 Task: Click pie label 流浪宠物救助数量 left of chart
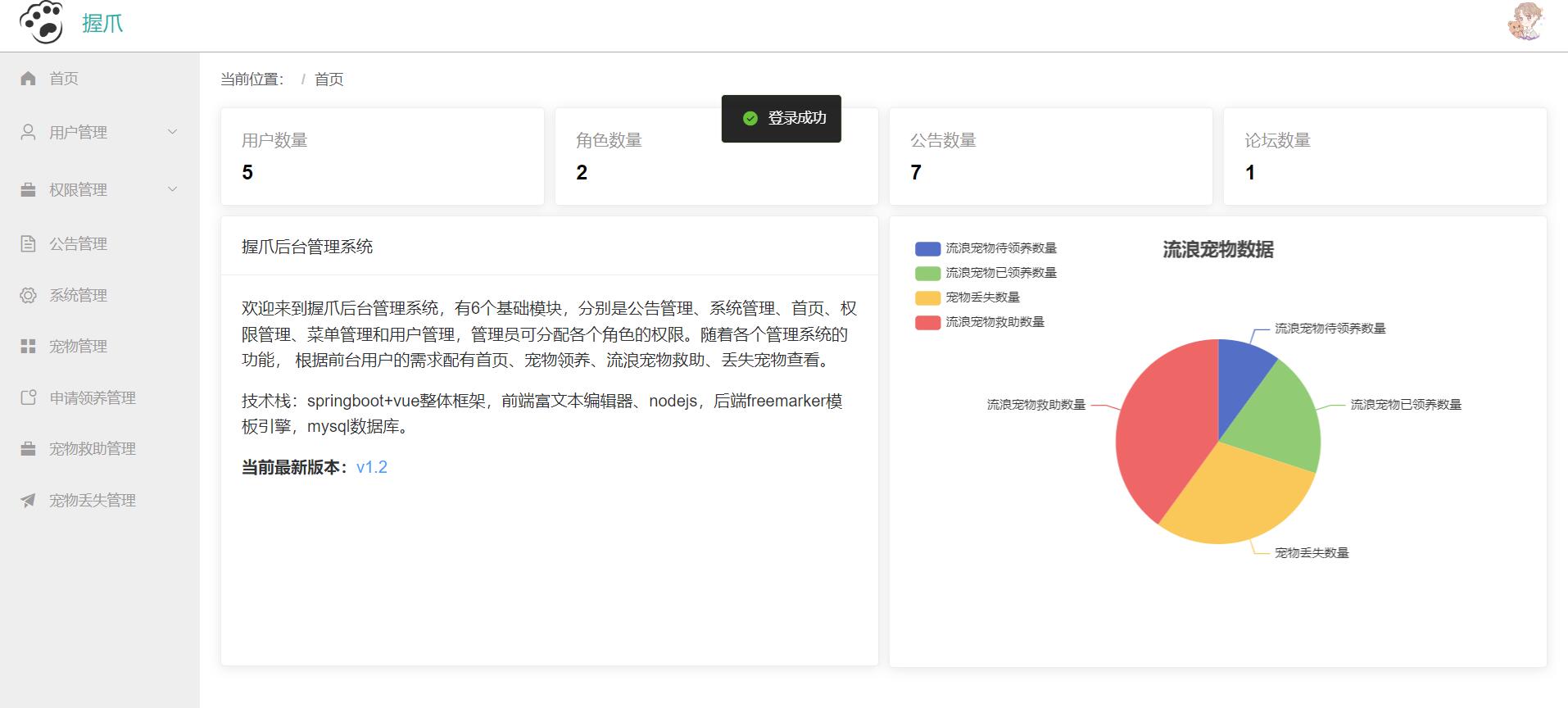tap(1036, 405)
